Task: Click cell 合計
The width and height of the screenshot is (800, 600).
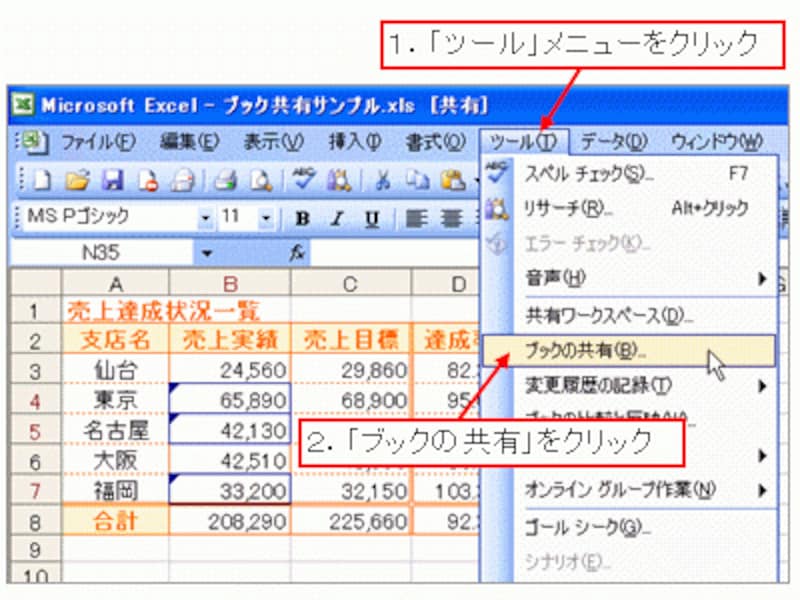Action: click(115, 521)
